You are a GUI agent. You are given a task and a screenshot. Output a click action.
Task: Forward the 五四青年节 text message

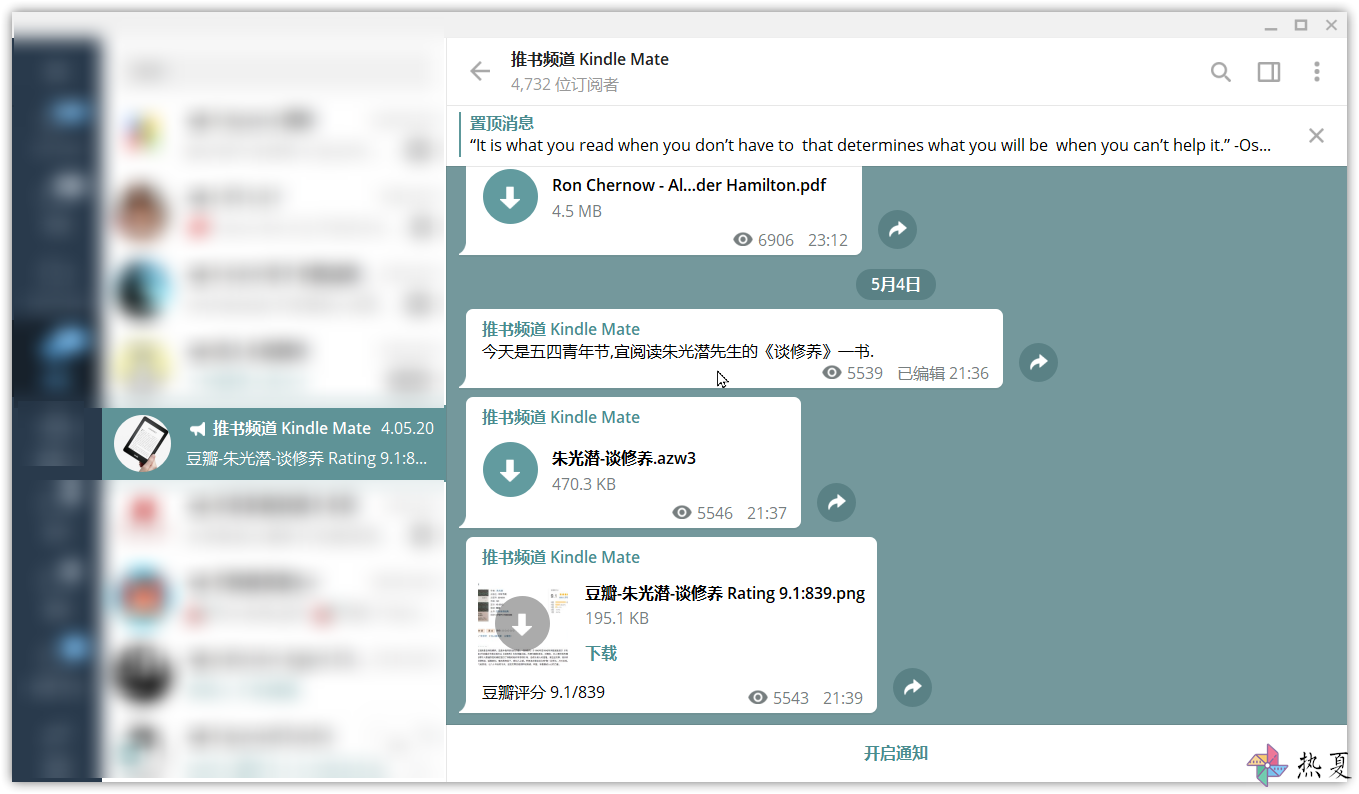[x=1038, y=362]
